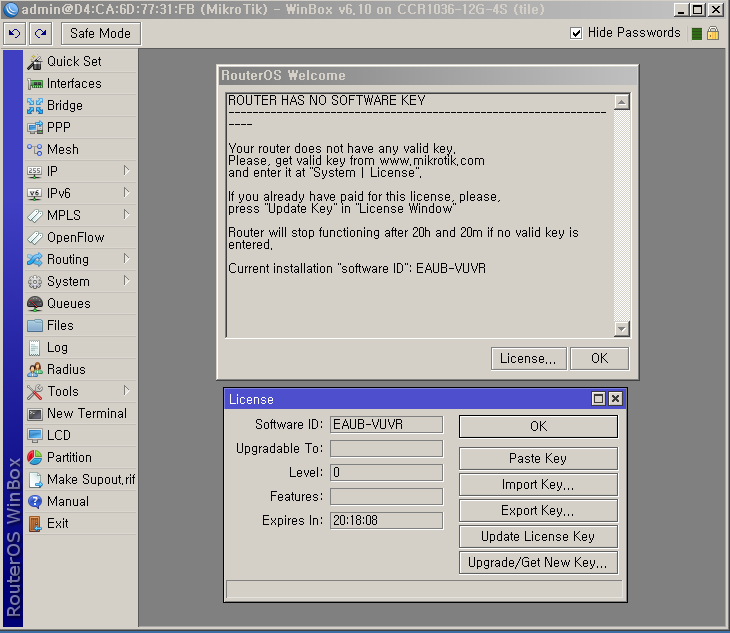Open the Interfaces menu label
Screen dimensions: 730x633
pos(74,84)
